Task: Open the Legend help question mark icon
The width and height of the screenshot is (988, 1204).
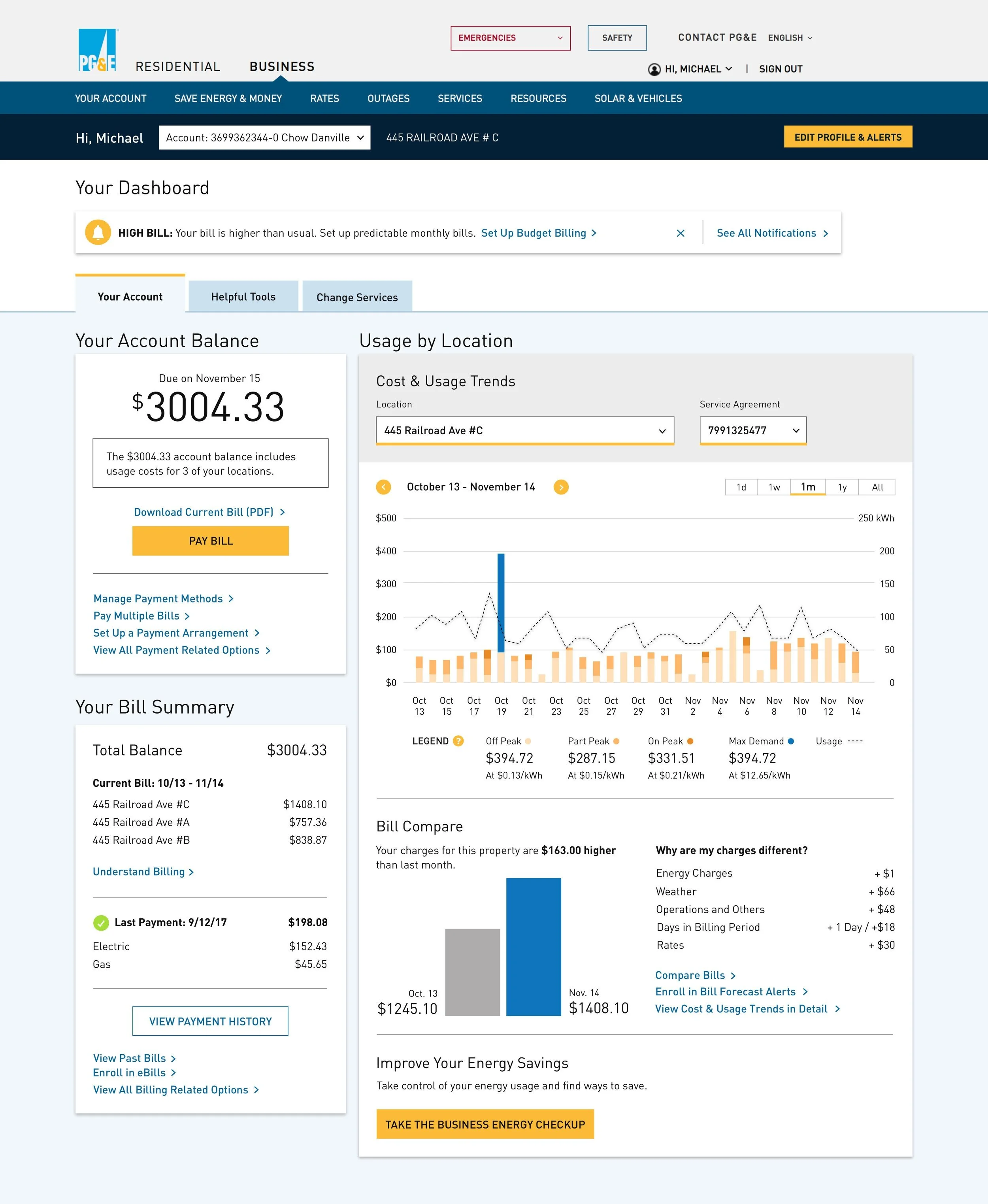Action: point(459,741)
